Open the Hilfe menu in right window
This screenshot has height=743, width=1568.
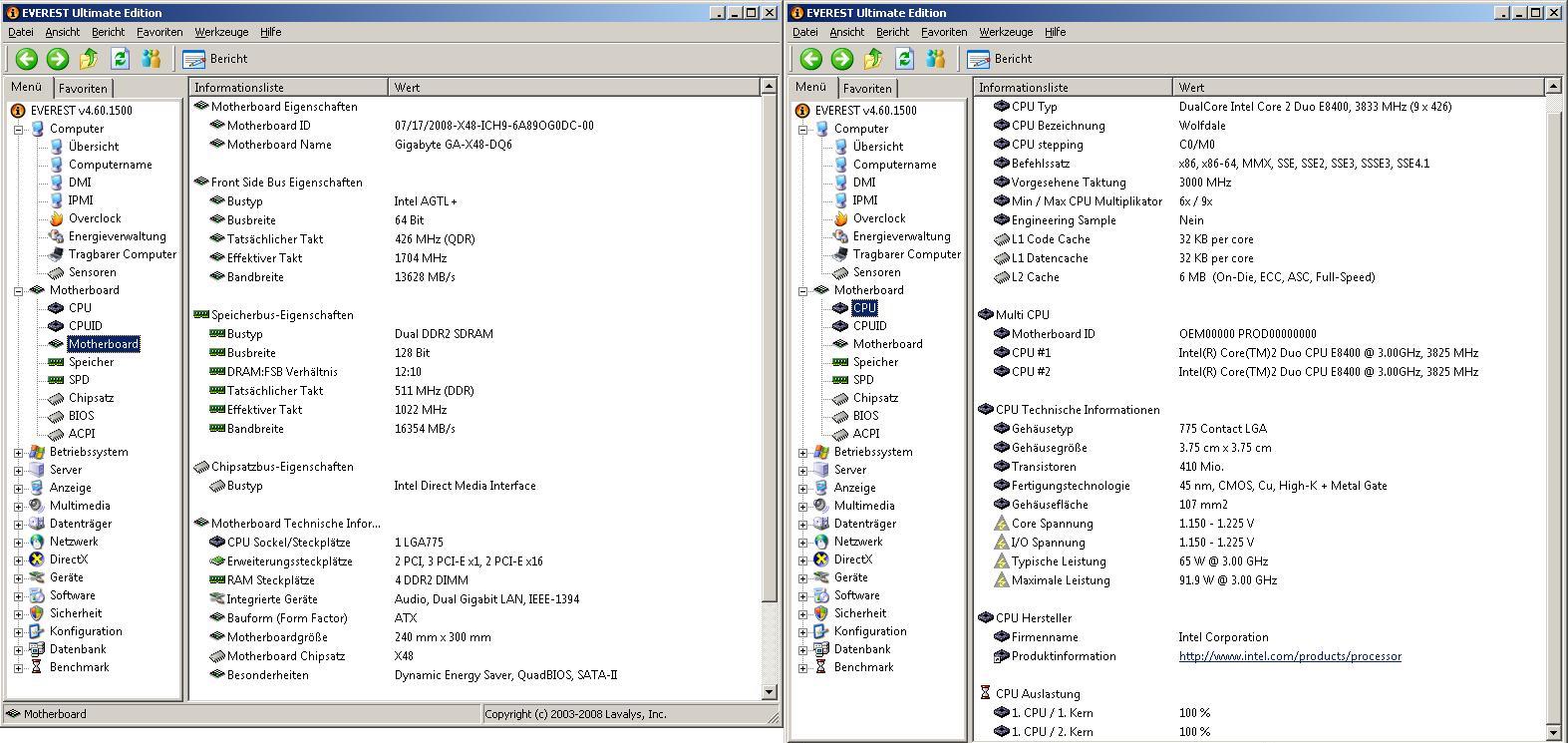(x=1055, y=32)
